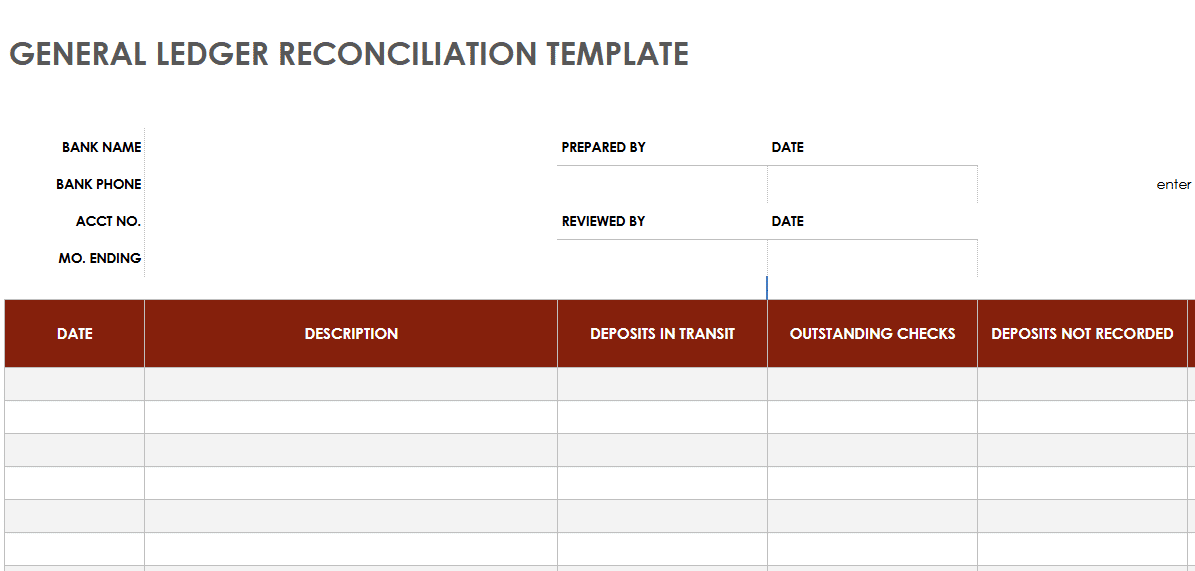Click the Prepared By name field
The height and width of the screenshot is (571, 1195).
662,185
